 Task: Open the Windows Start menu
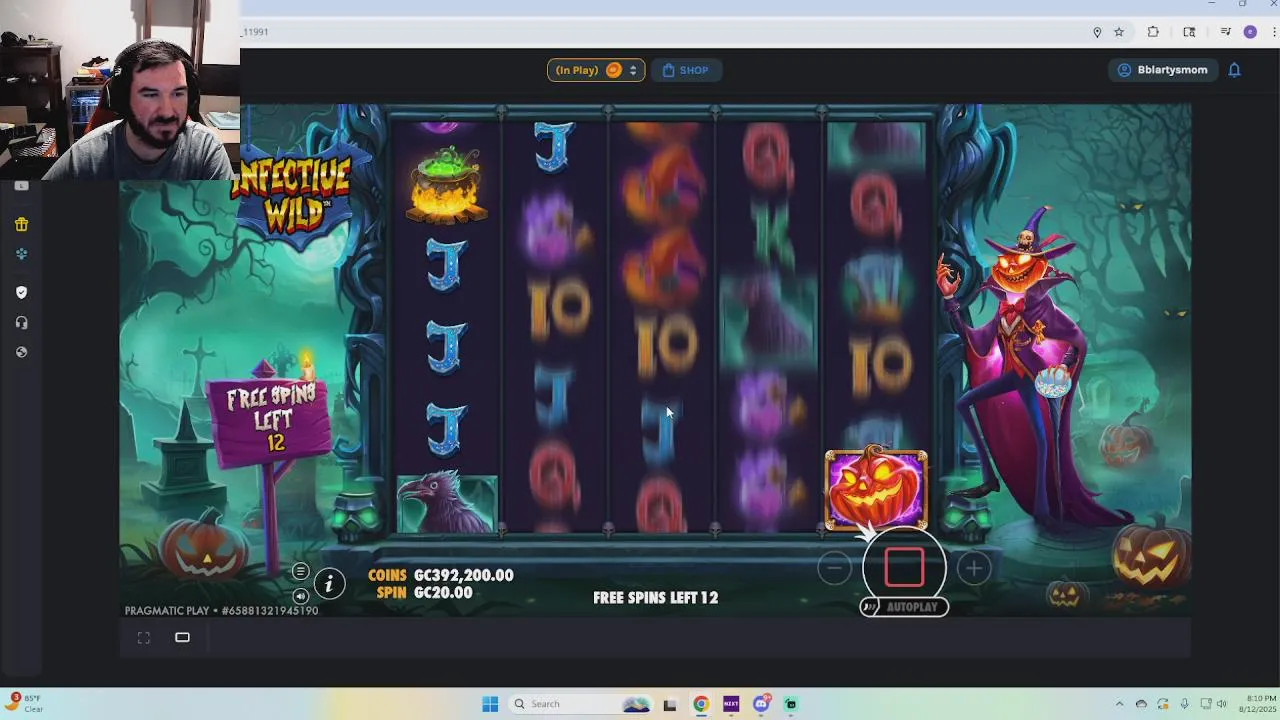click(x=490, y=704)
